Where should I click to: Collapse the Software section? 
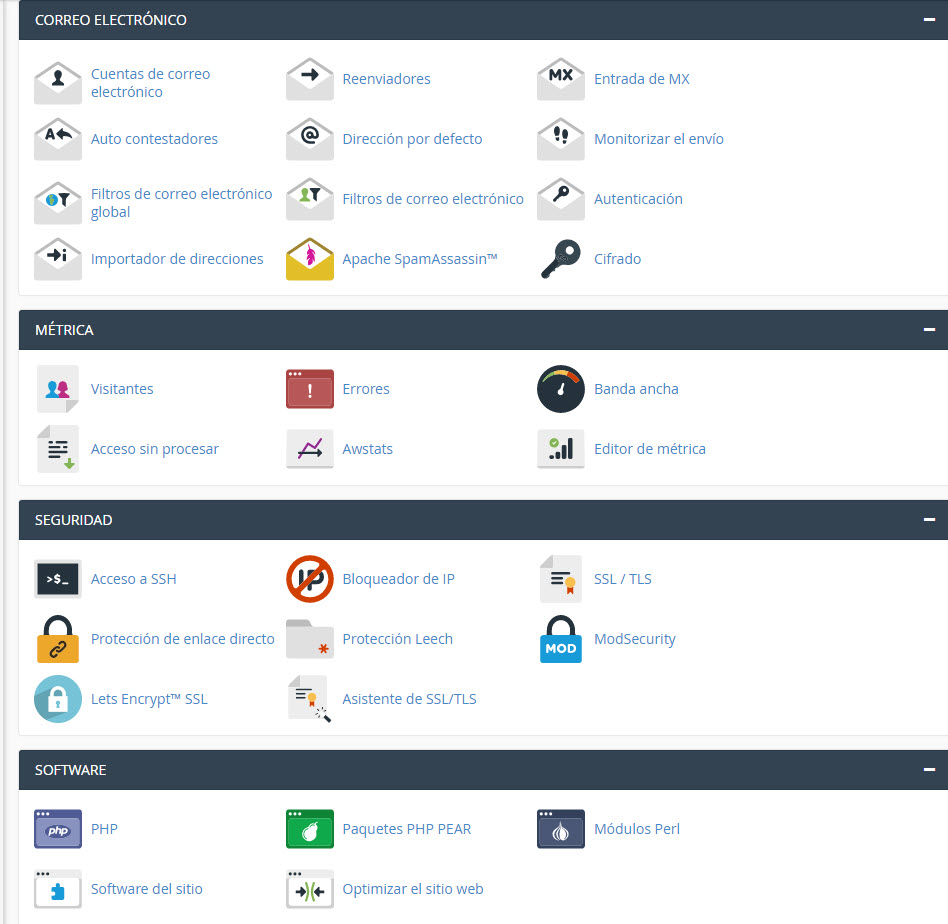pos(929,770)
